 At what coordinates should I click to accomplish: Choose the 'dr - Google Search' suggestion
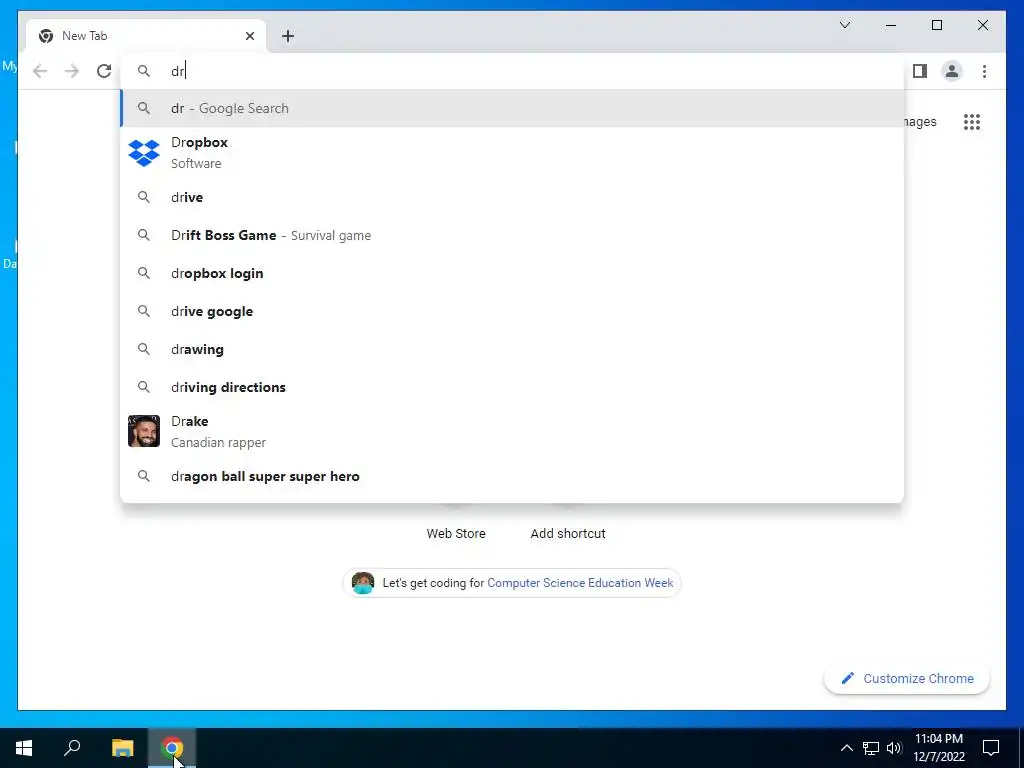tap(512, 108)
